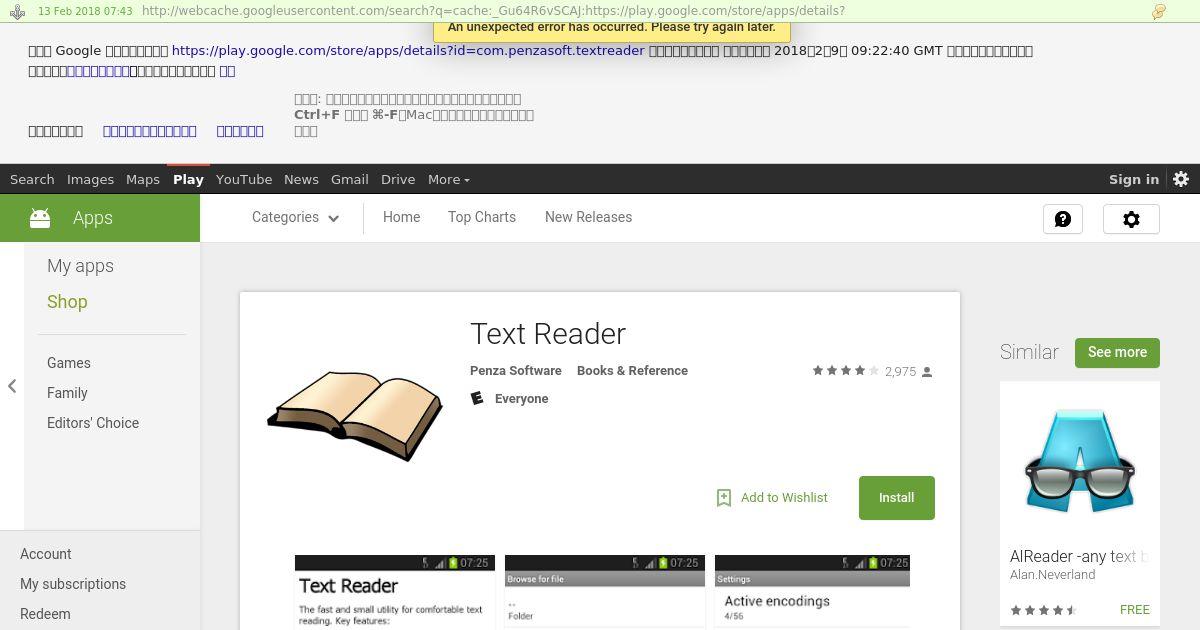Image resolution: width=1200 pixels, height=630 pixels.
Task: Open the Penza Software developer link
Action: pos(516,370)
